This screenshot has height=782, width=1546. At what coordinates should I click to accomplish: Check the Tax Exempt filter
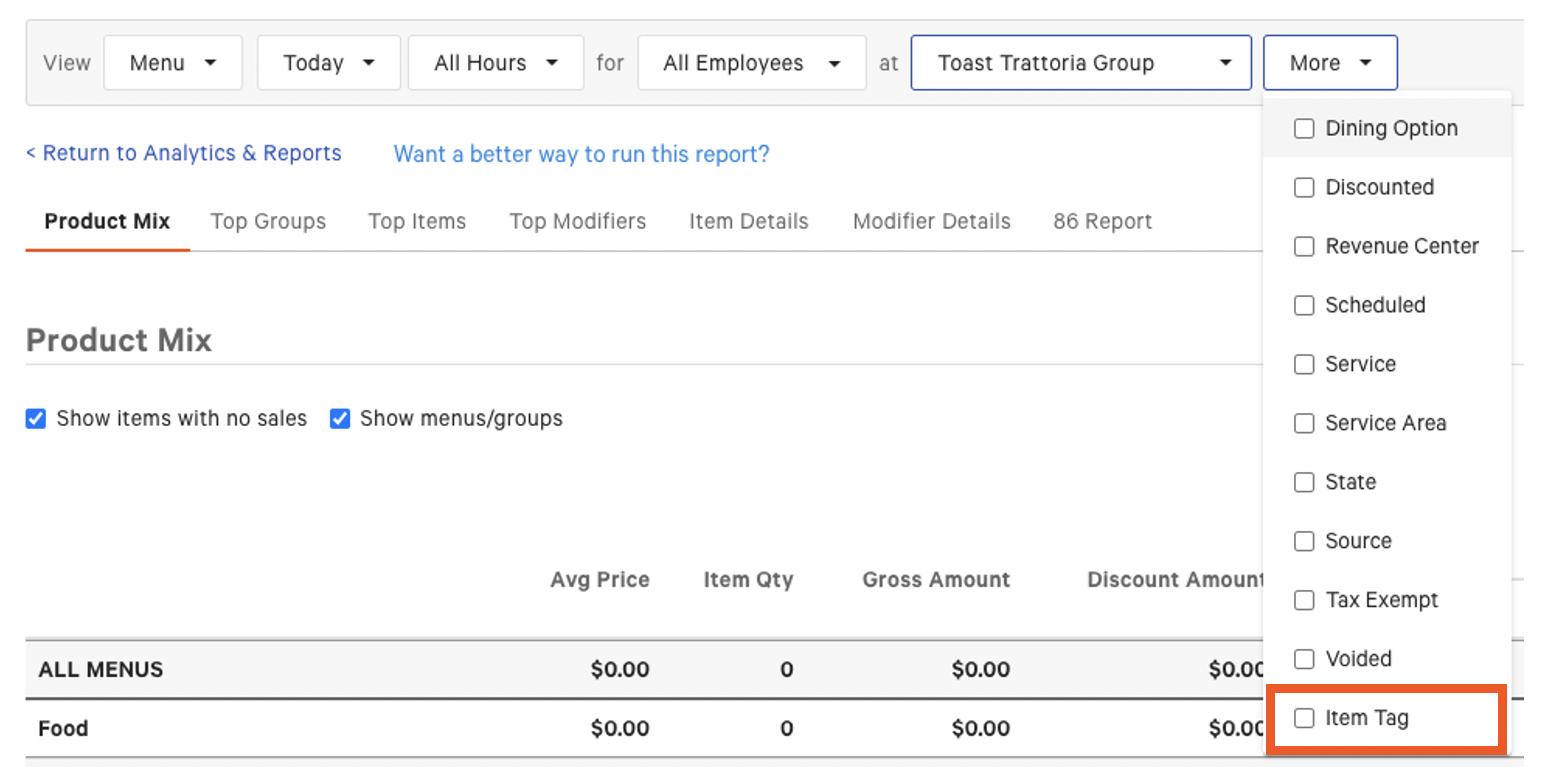1304,600
